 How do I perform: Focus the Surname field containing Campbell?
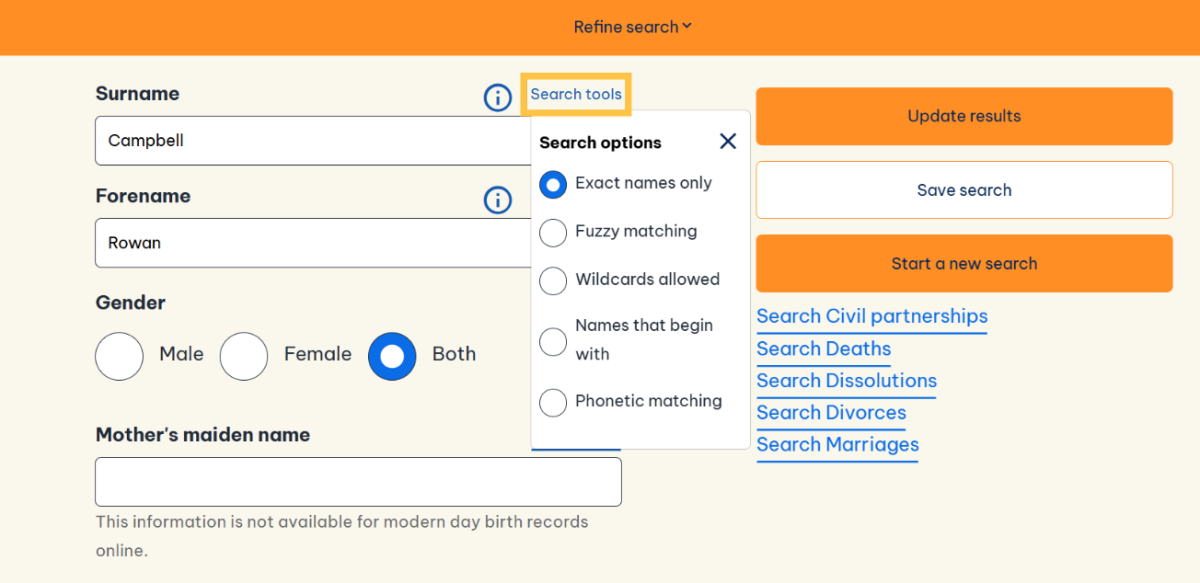314,141
